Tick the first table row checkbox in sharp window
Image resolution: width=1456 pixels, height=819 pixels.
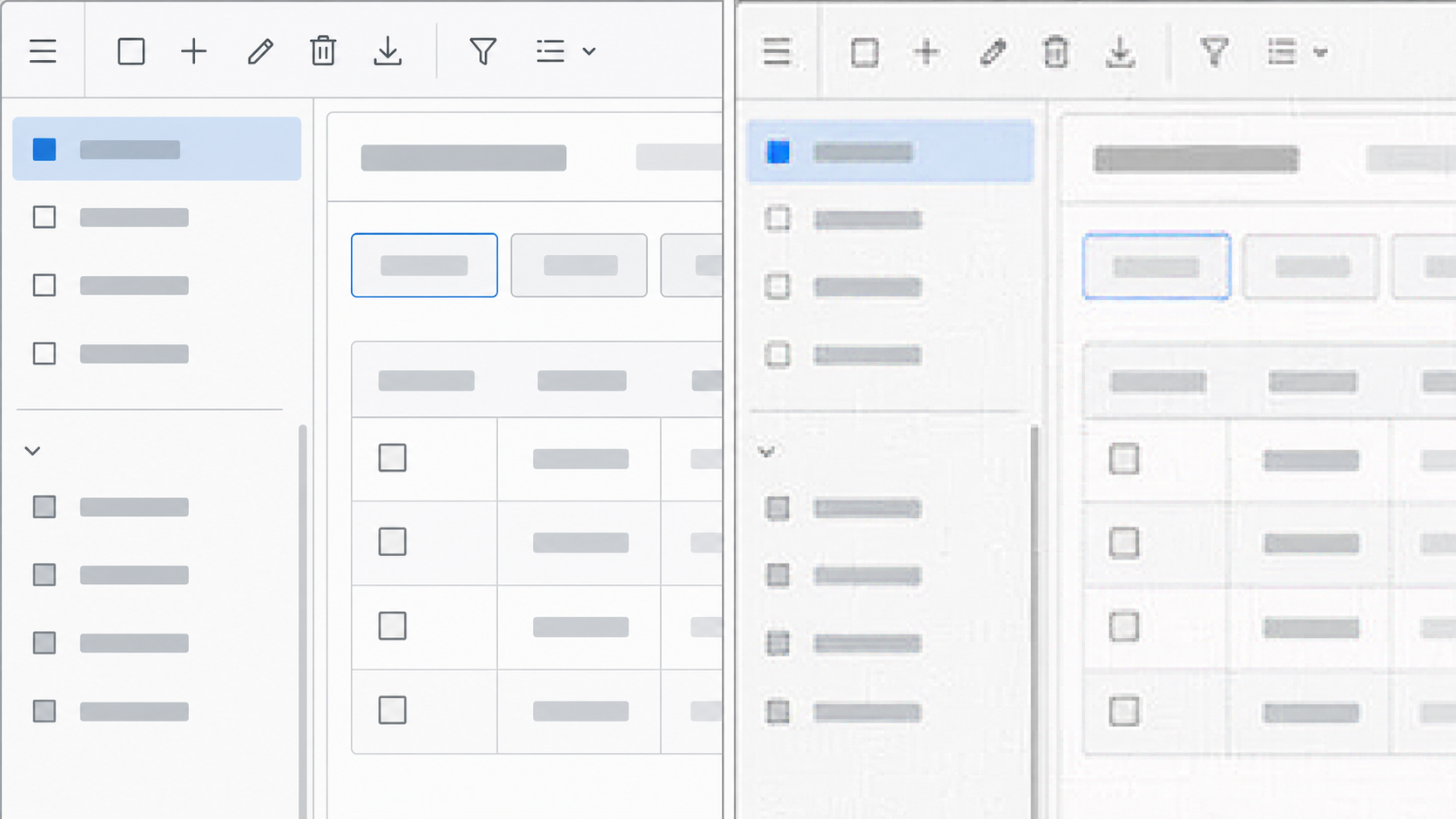tap(393, 458)
